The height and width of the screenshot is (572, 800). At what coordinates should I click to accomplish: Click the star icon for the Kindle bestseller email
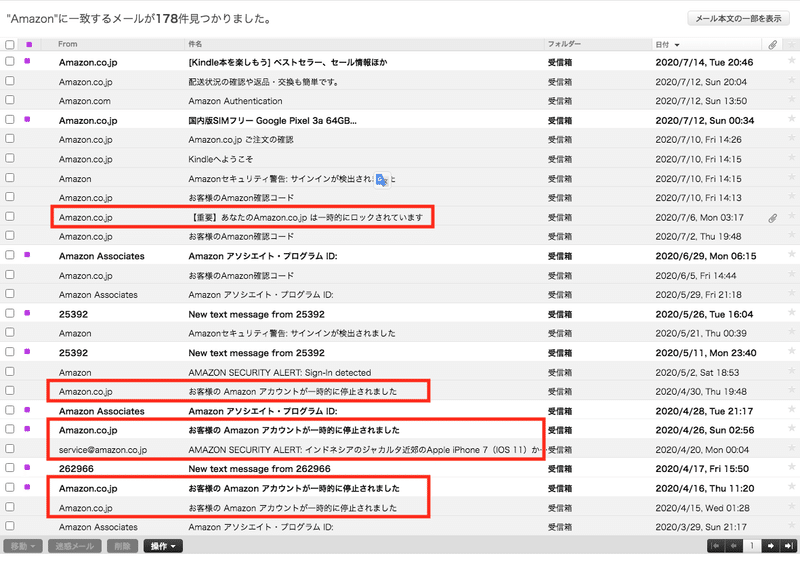(x=791, y=61)
